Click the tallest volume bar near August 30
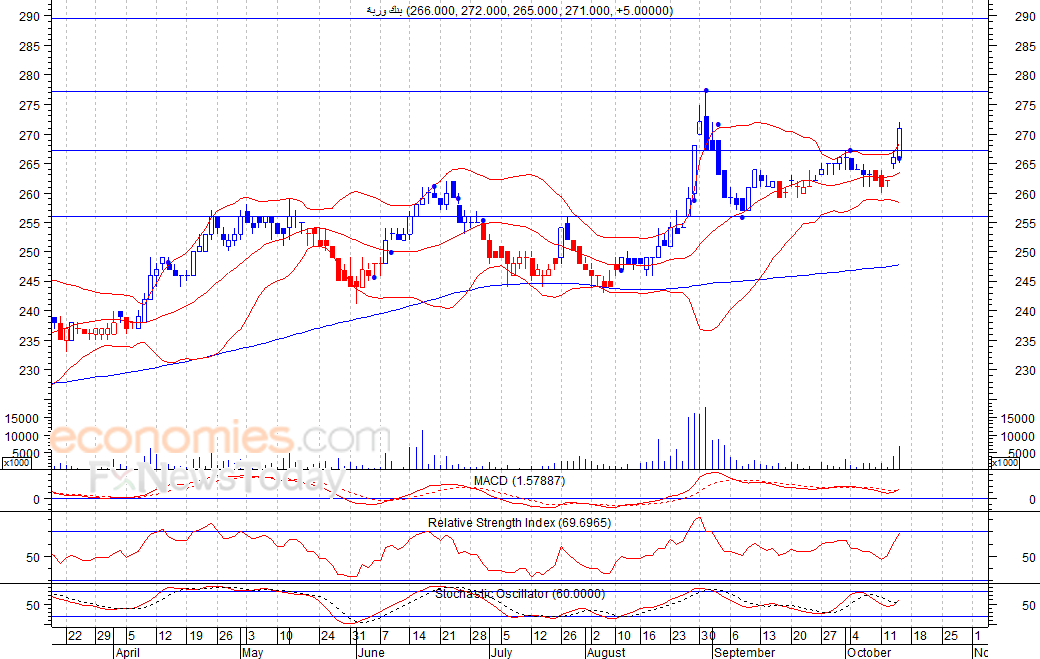 click(705, 438)
